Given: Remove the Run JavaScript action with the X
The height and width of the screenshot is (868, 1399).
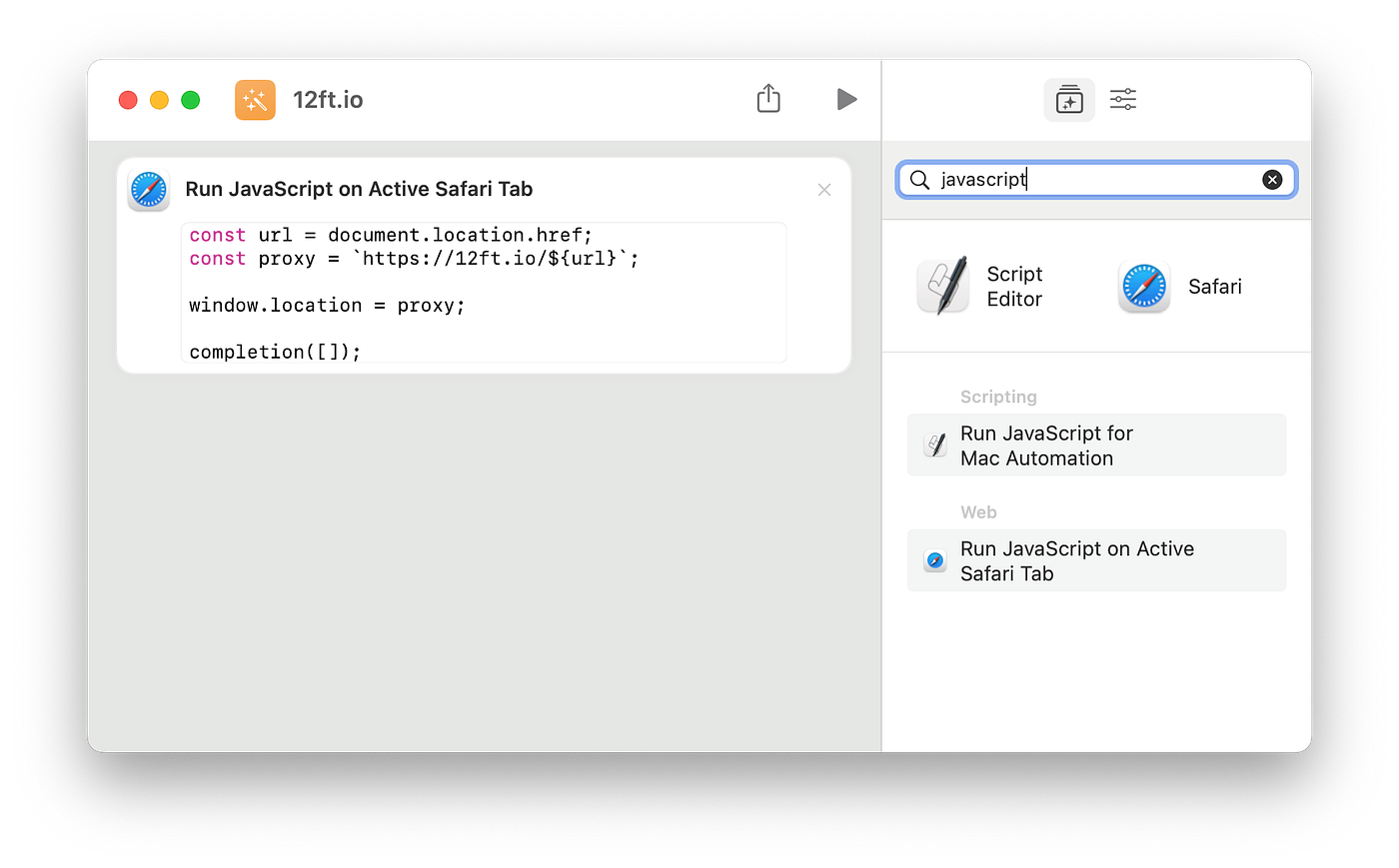Looking at the screenshot, I should pyautogui.click(x=823, y=190).
